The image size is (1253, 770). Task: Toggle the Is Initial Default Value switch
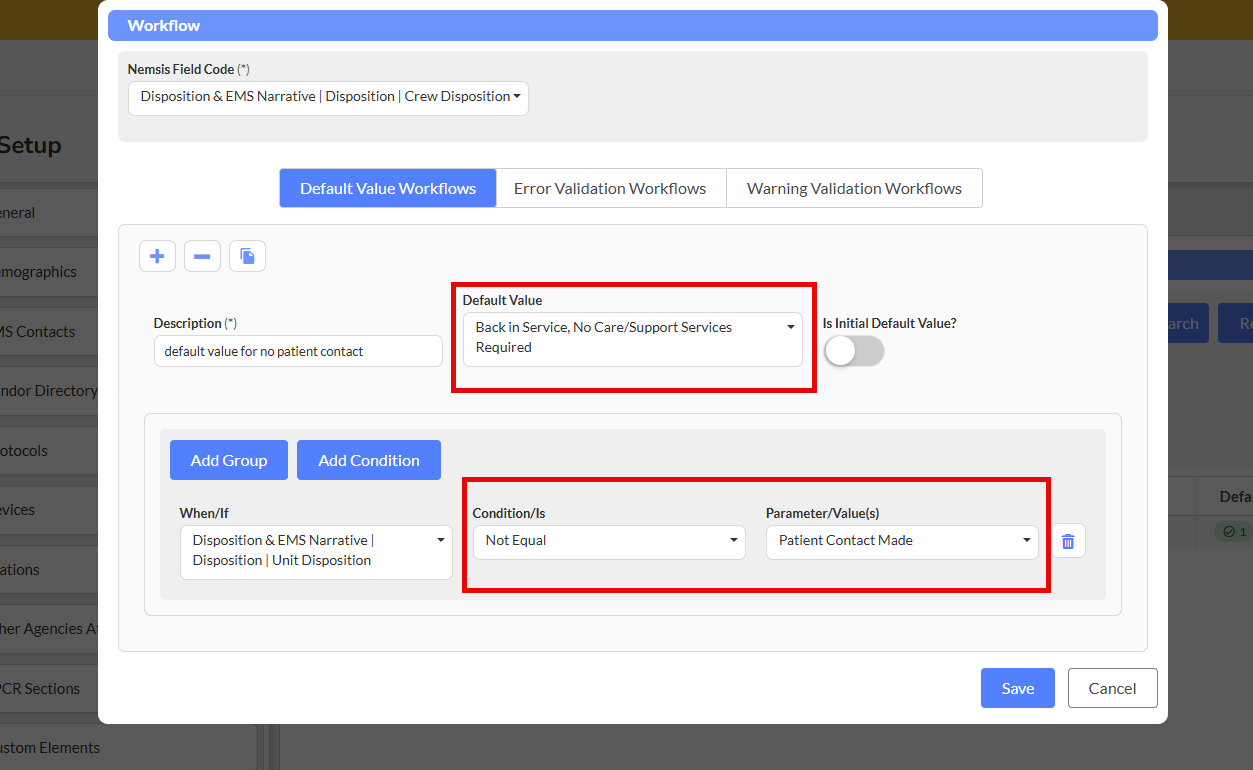853,351
